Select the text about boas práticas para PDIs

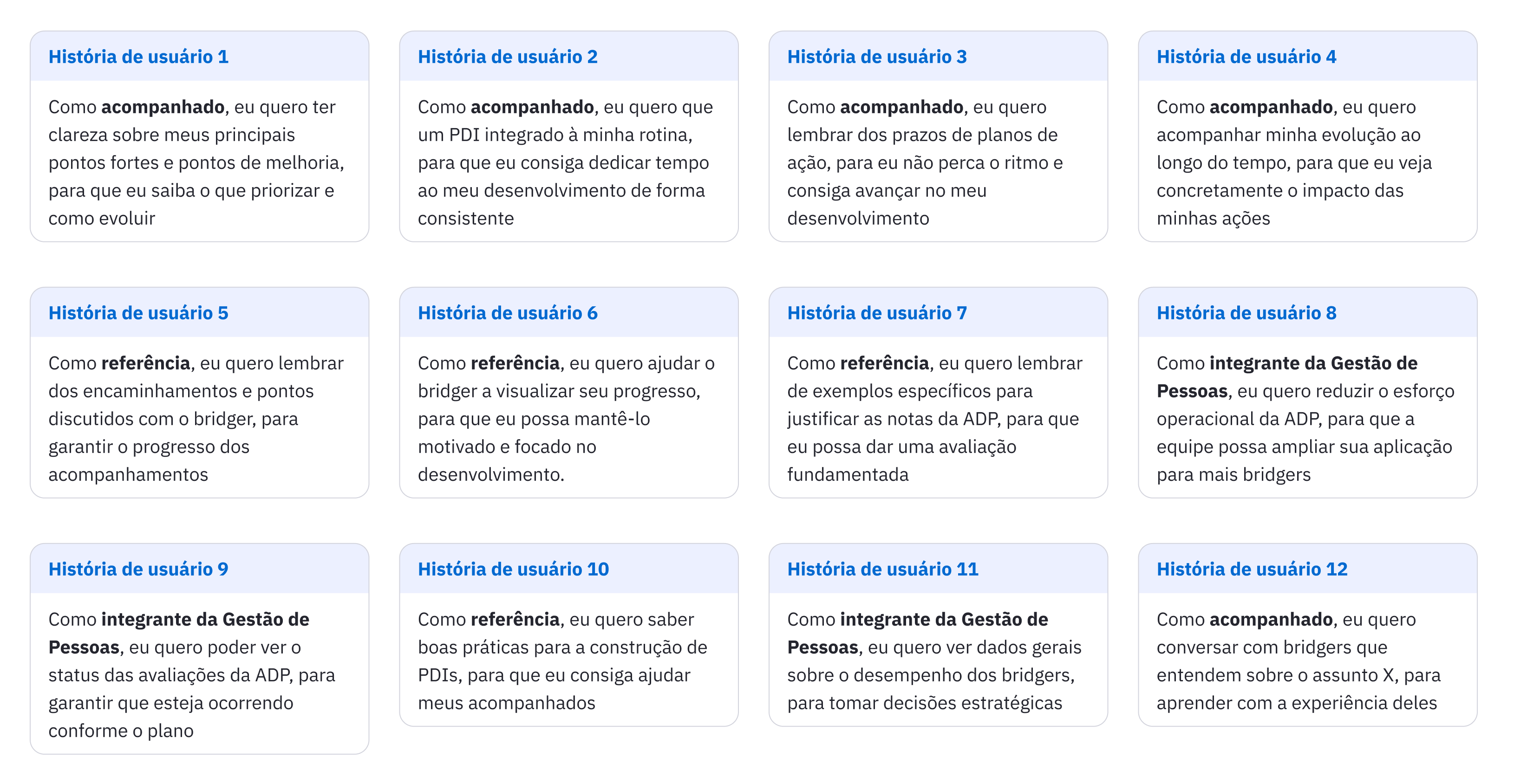562,661
